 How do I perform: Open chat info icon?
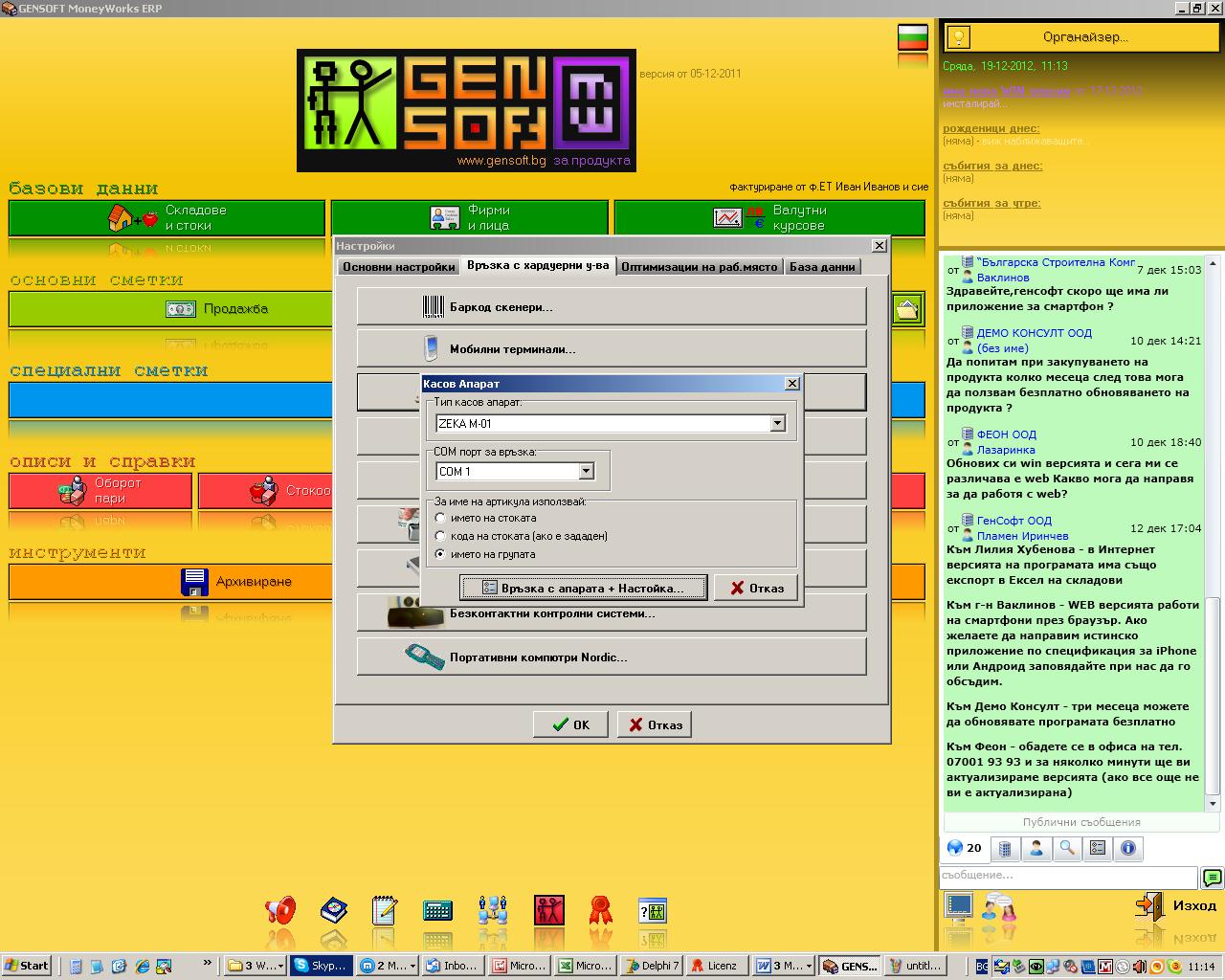(x=1127, y=848)
